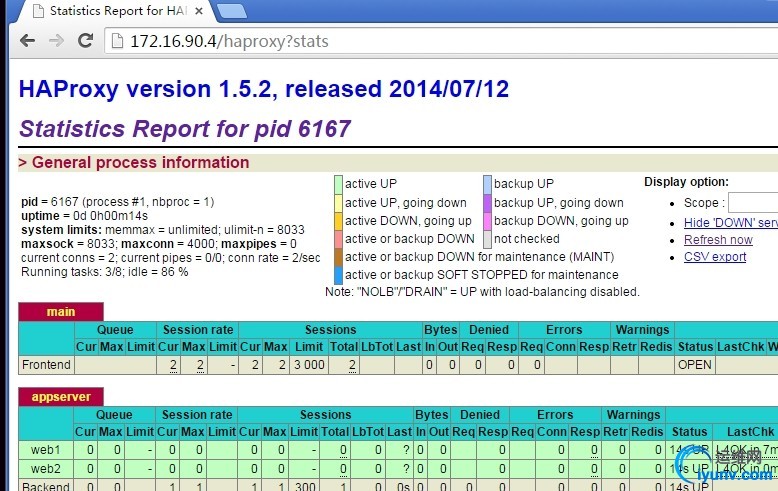Click the Running tasks: 3/8 line
This screenshot has height=491, width=778.
(x=104, y=272)
